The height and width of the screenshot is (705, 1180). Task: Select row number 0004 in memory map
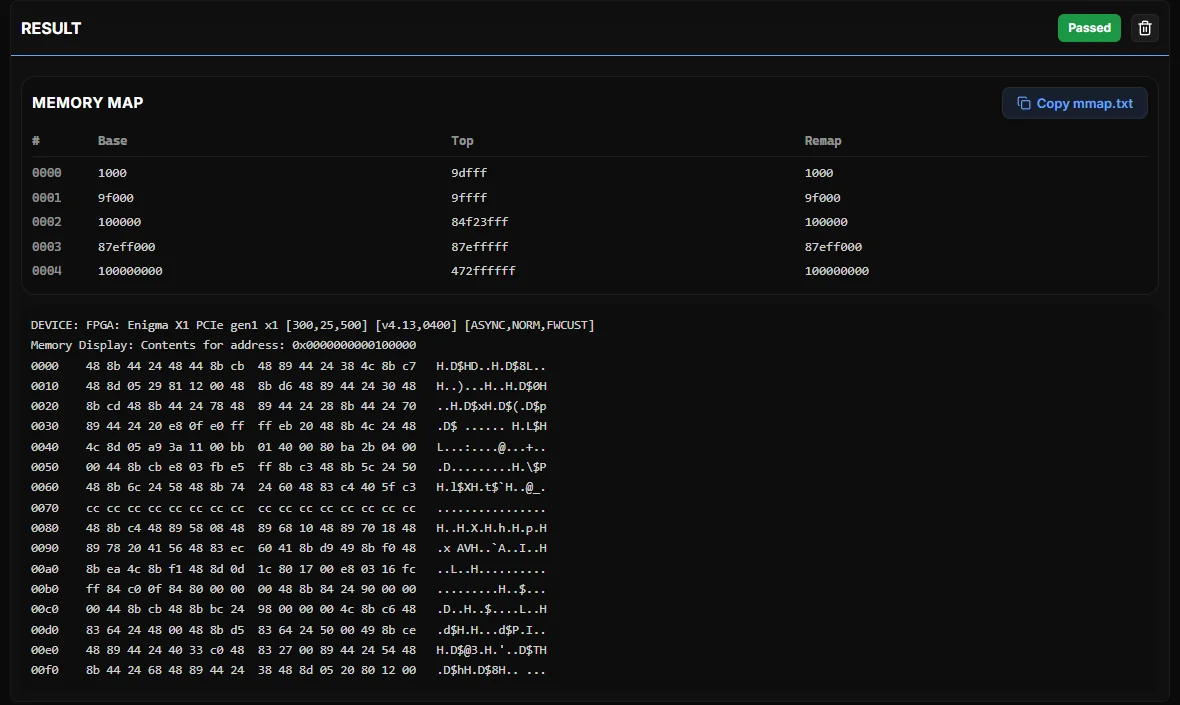[47, 271]
